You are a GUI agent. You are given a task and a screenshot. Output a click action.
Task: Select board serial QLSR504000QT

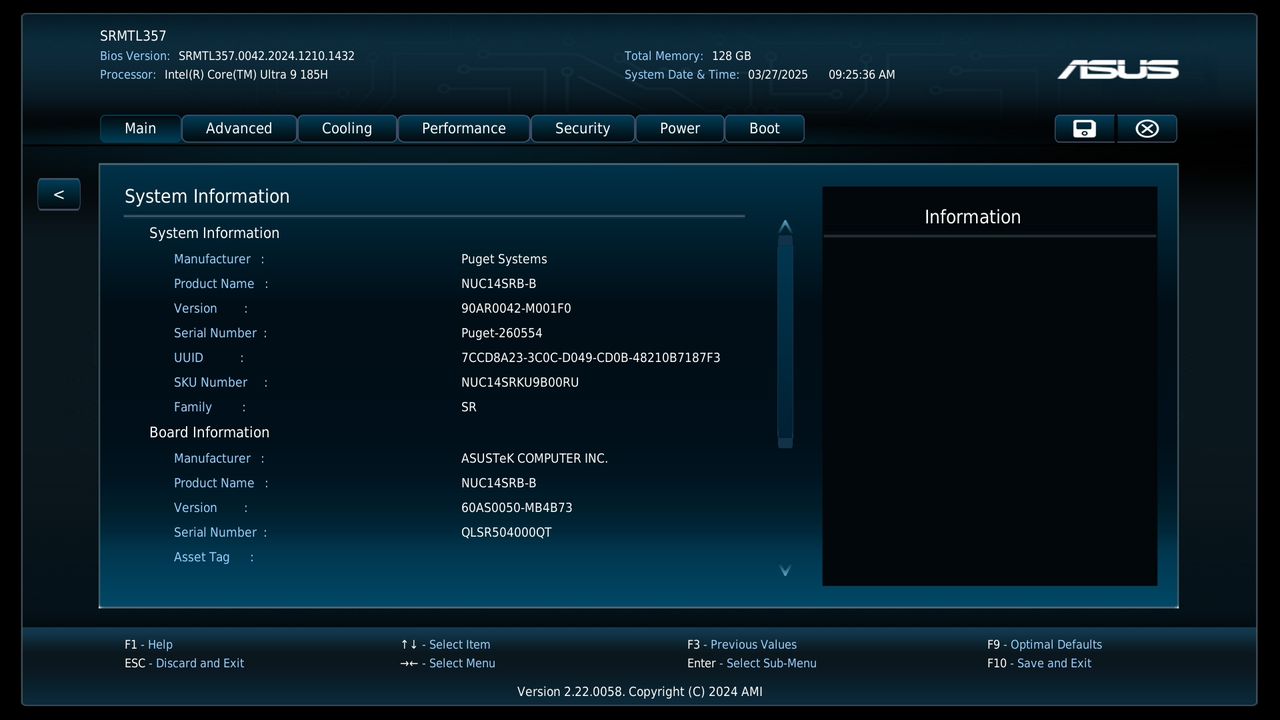[x=506, y=532]
